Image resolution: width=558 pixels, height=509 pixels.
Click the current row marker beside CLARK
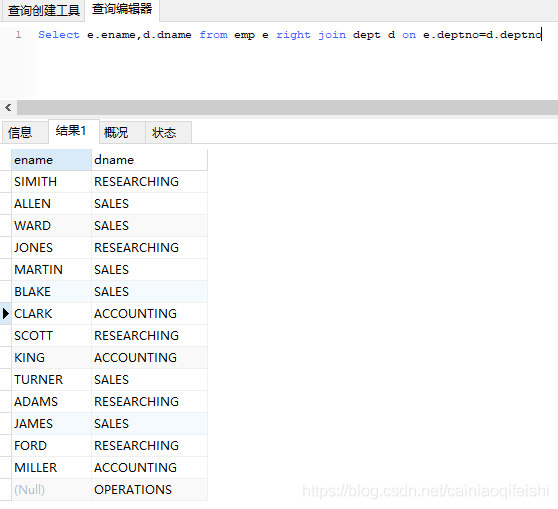click(x=5, y=314)
